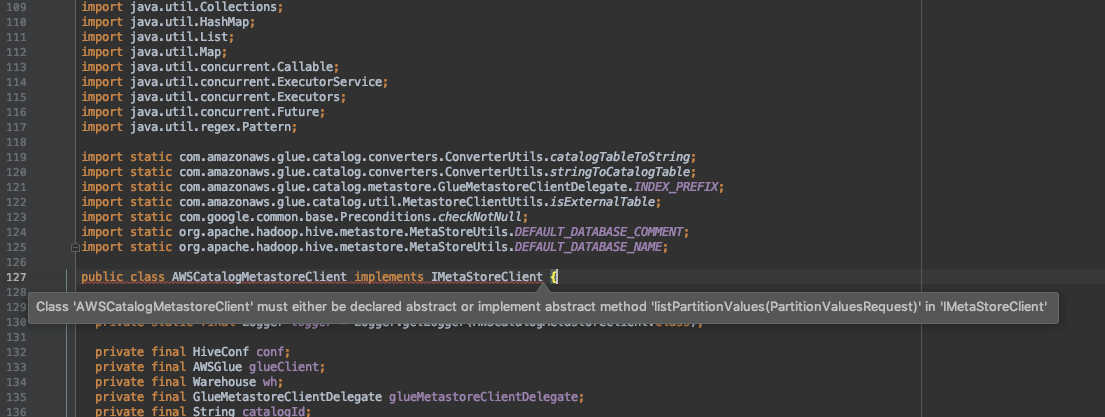Click gutter line number 133
Image resolution: width=1105 pixels, height=417 pixels.
coord(16,367)
